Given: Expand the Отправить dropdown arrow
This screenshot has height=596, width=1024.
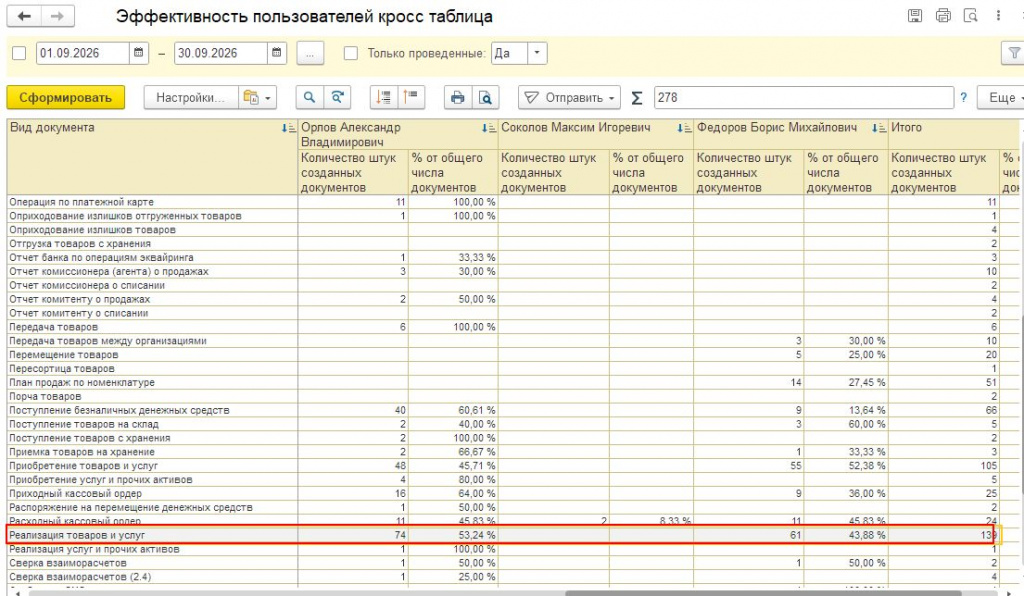Looking at the screenshot, I should click(x=612, y=98).
